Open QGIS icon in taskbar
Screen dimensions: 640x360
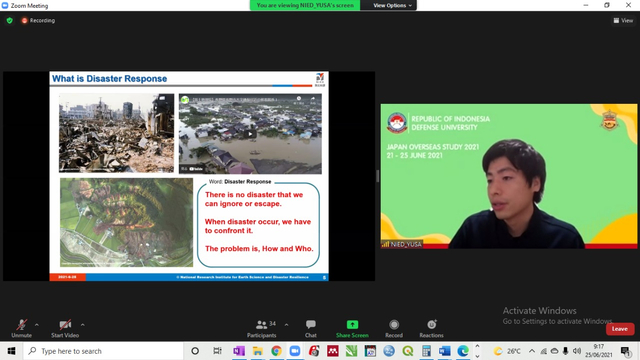click(408, 351)
